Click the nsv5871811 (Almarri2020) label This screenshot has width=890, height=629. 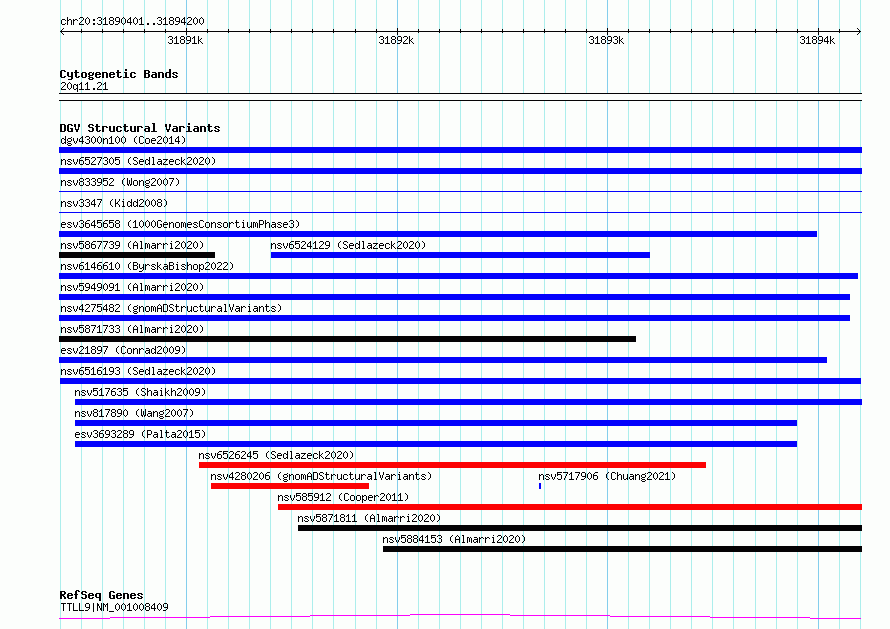369,518
